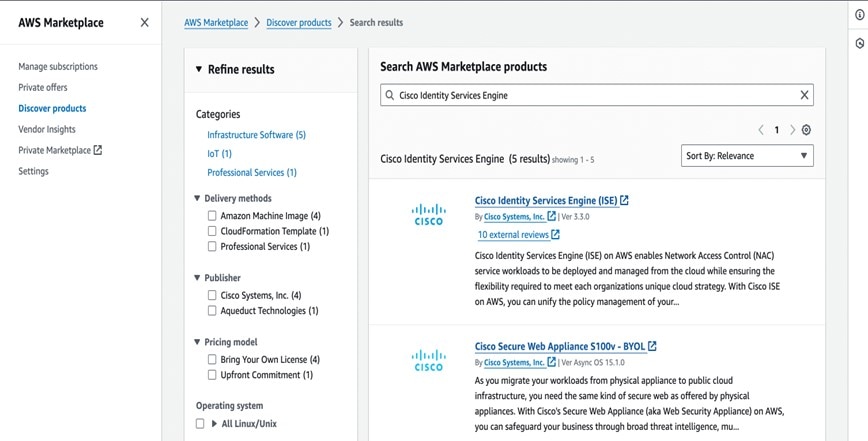The image size is (868, 441).
Task: Click external link icon beside Private Marketplace
Action: (98, 150)
